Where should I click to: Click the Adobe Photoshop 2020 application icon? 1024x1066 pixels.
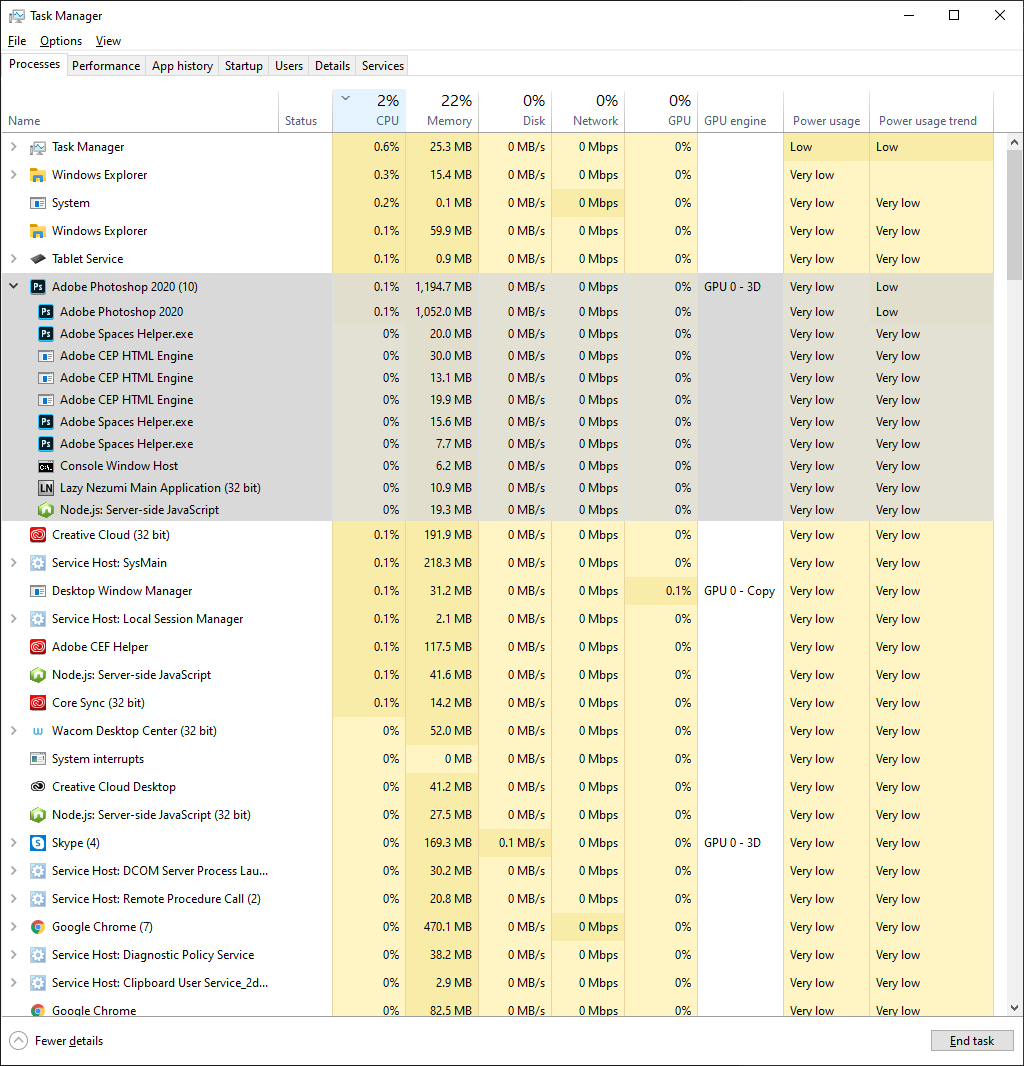click(x=38, y=287)
